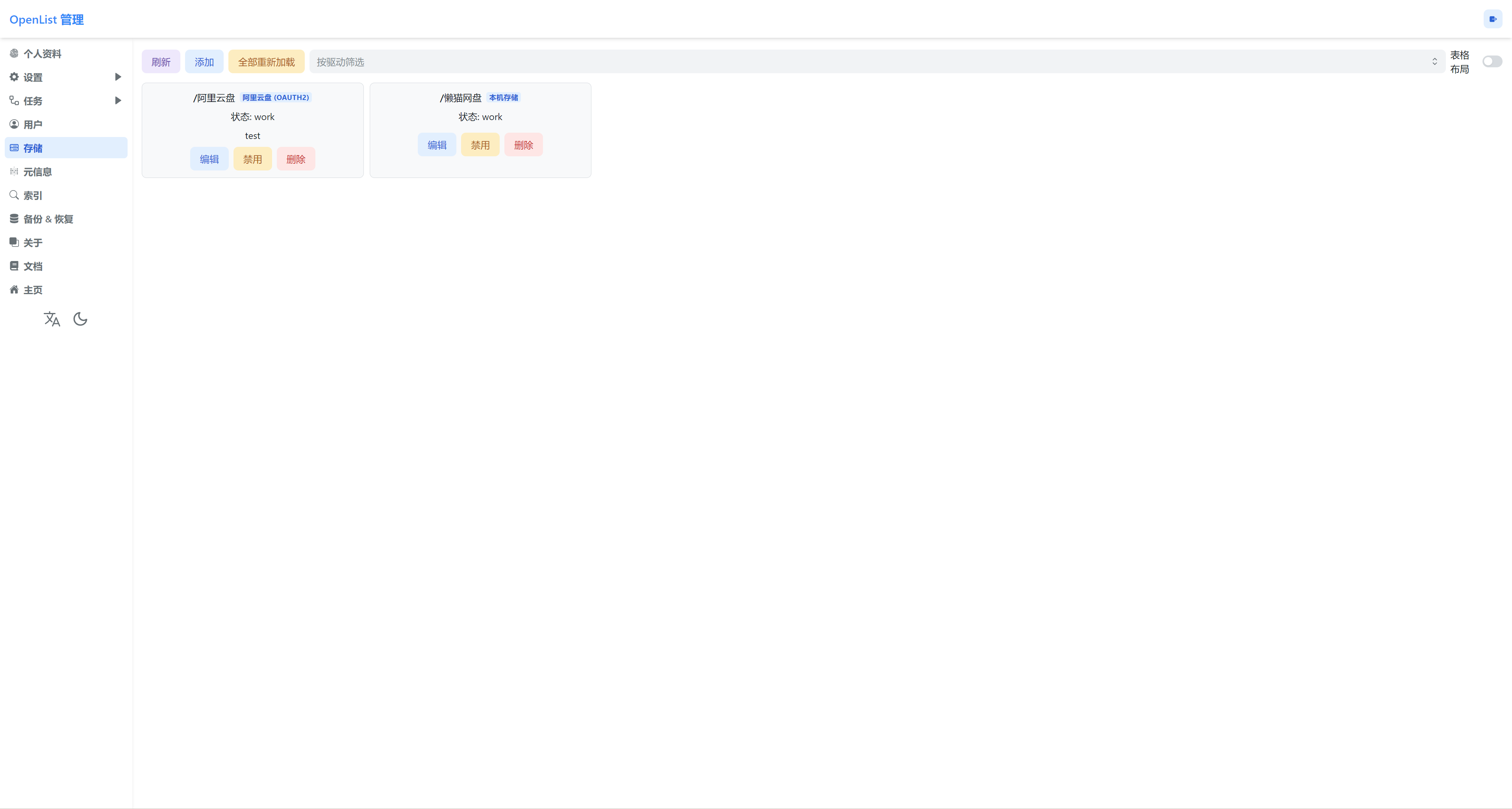The height and width of the screenshot is (809, 1512).
Task: Click the 任务 tasks icon
Action: 14,100
